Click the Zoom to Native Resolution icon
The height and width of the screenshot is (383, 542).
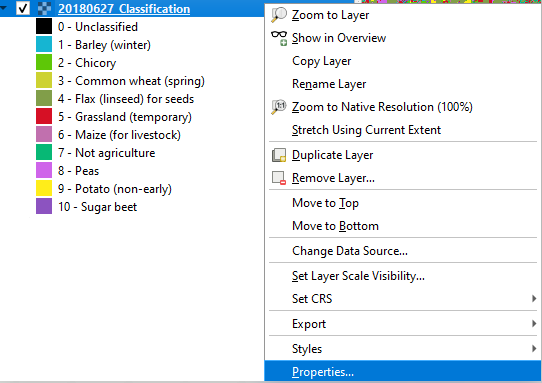tap(279, 107)
